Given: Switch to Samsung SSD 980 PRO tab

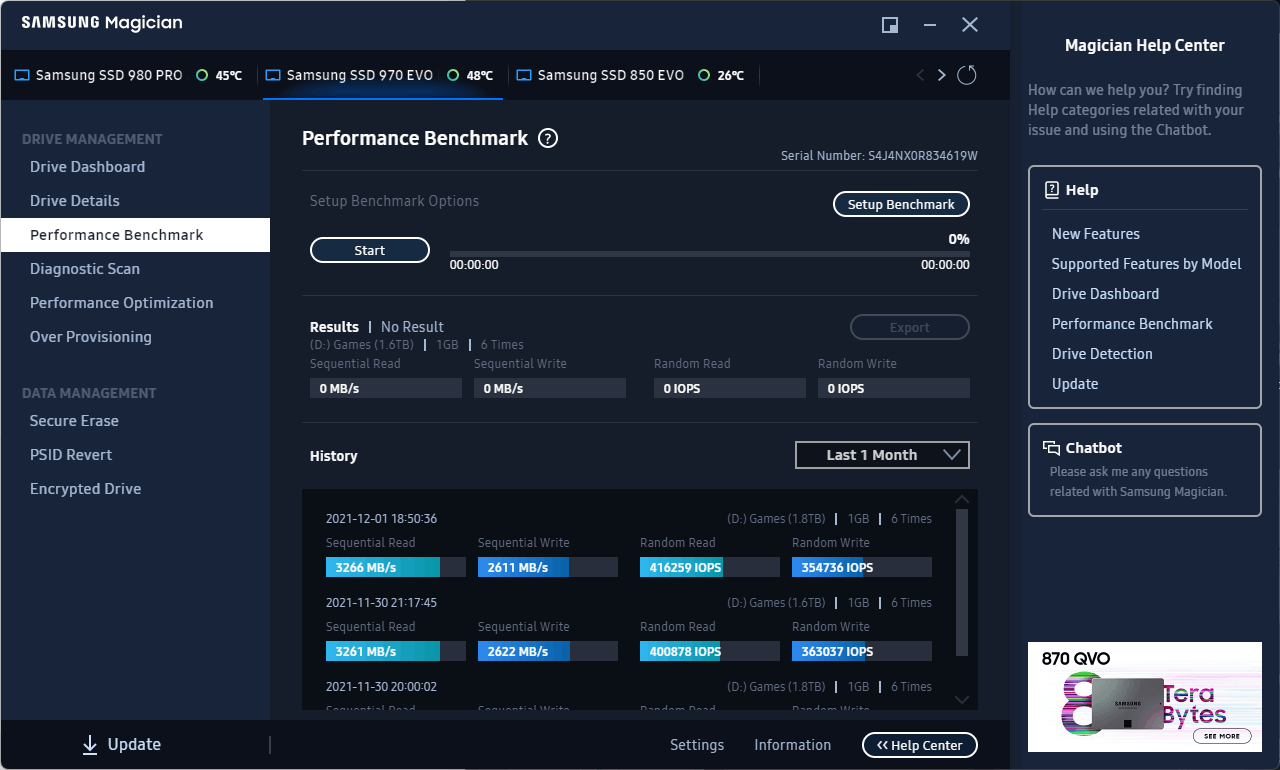Looking at the screenshot, I should pyautogui.click(x=129, y=75).
